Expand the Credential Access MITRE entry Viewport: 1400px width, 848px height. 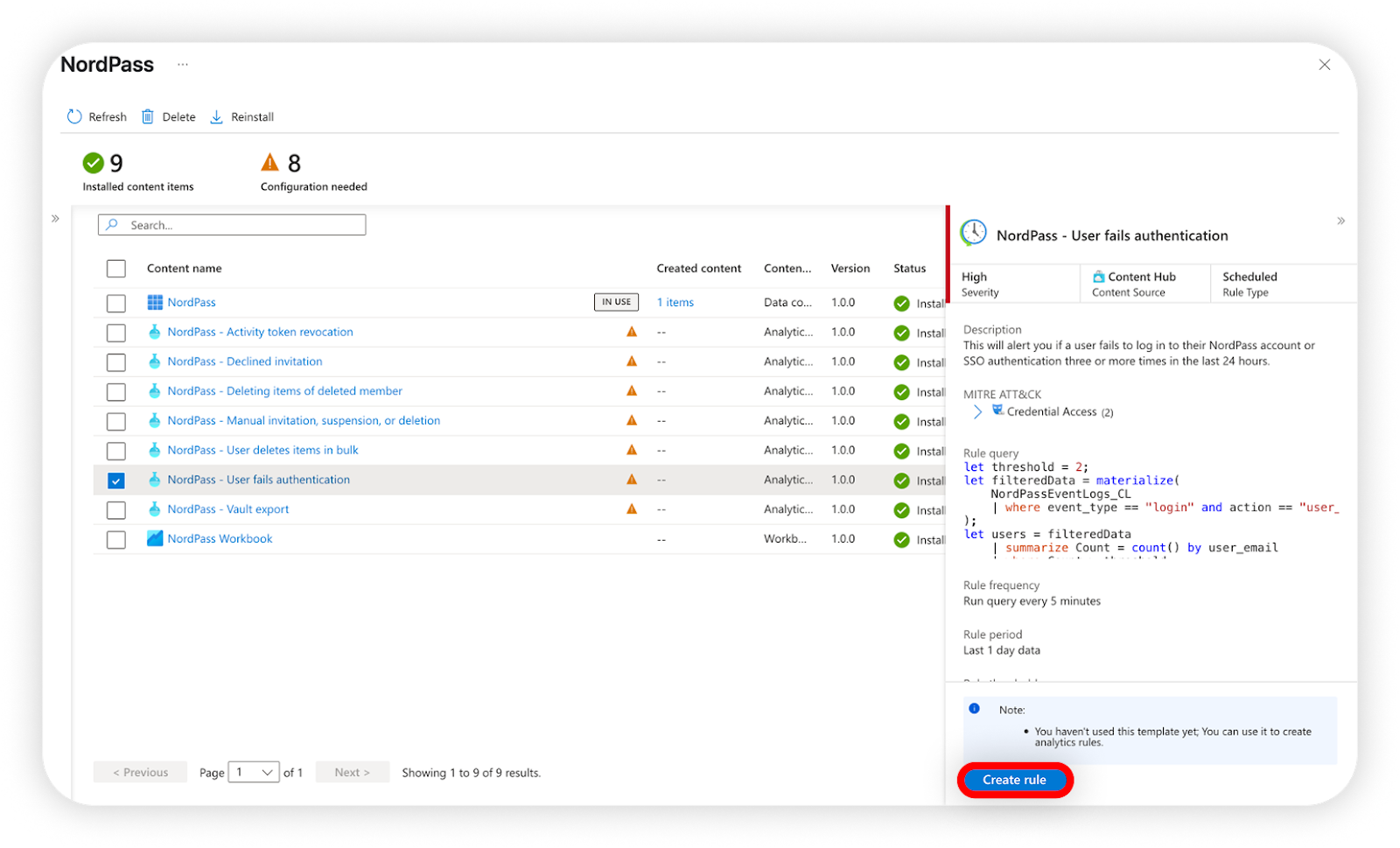point(977,411)
